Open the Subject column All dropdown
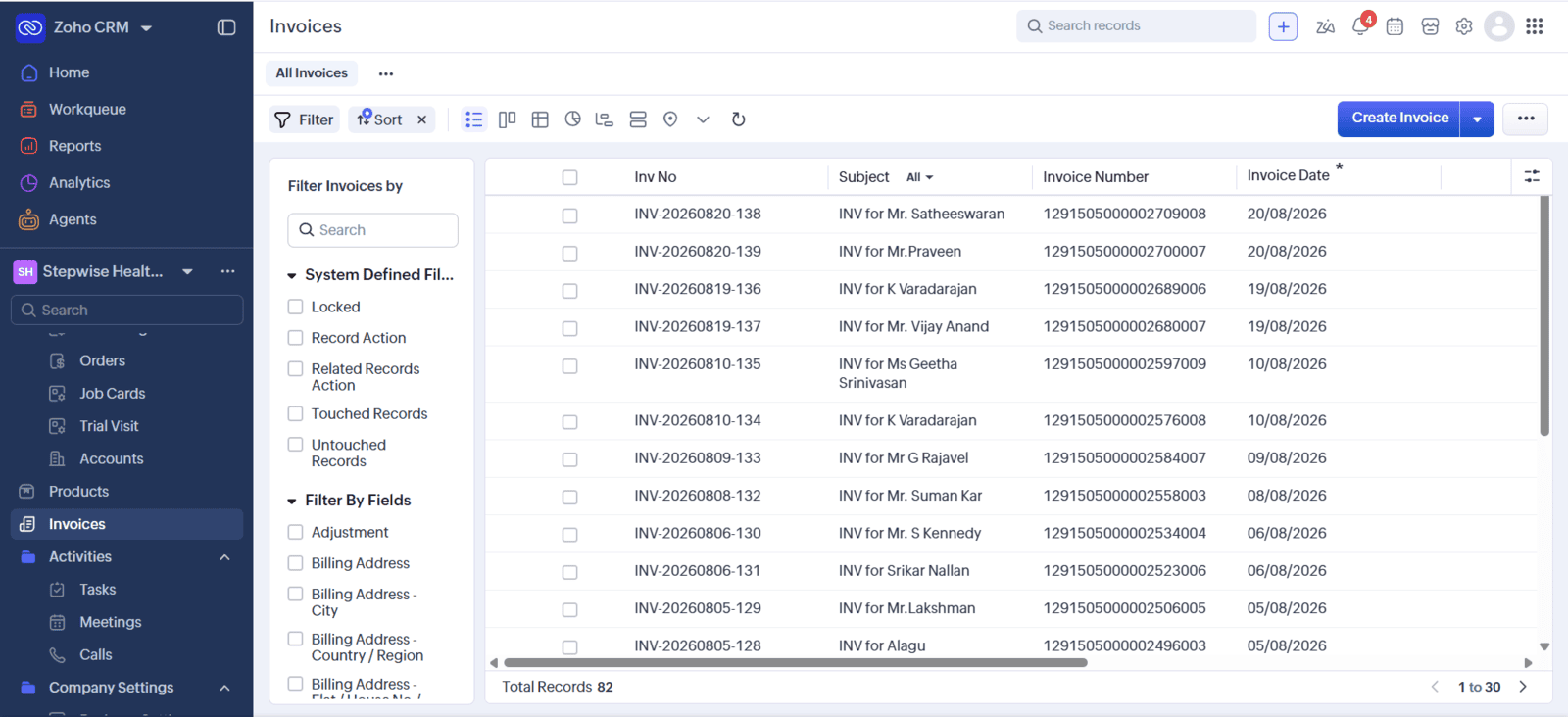The height and width of the screenshot is (717, 1568). point(919,177)
